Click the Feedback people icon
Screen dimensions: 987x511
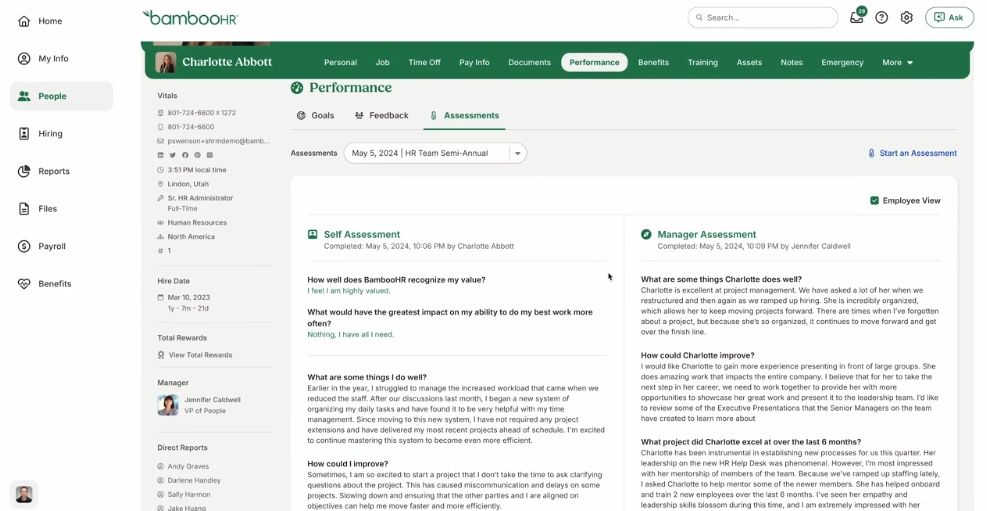click(359, 116)
